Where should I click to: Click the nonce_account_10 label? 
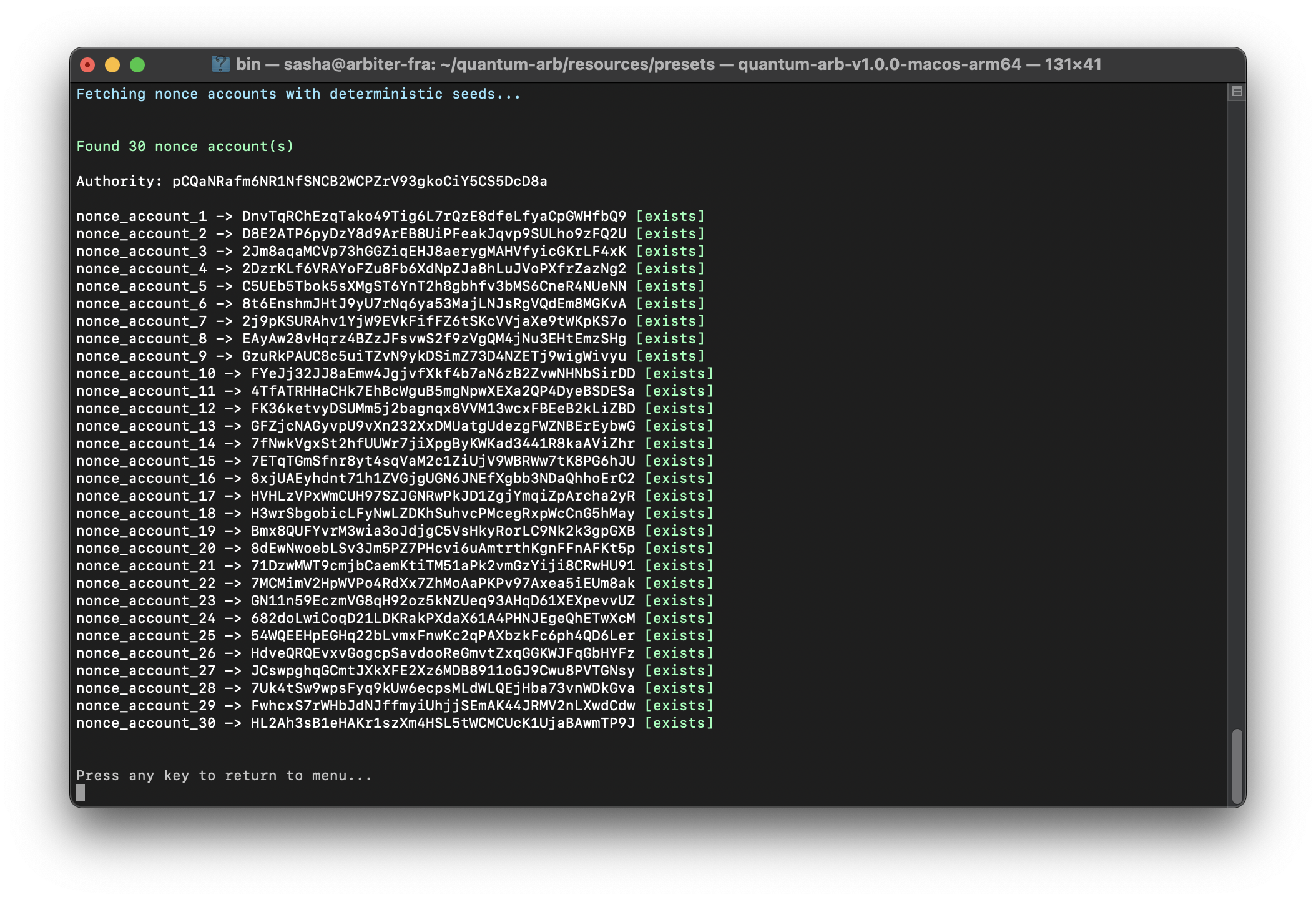145,374
